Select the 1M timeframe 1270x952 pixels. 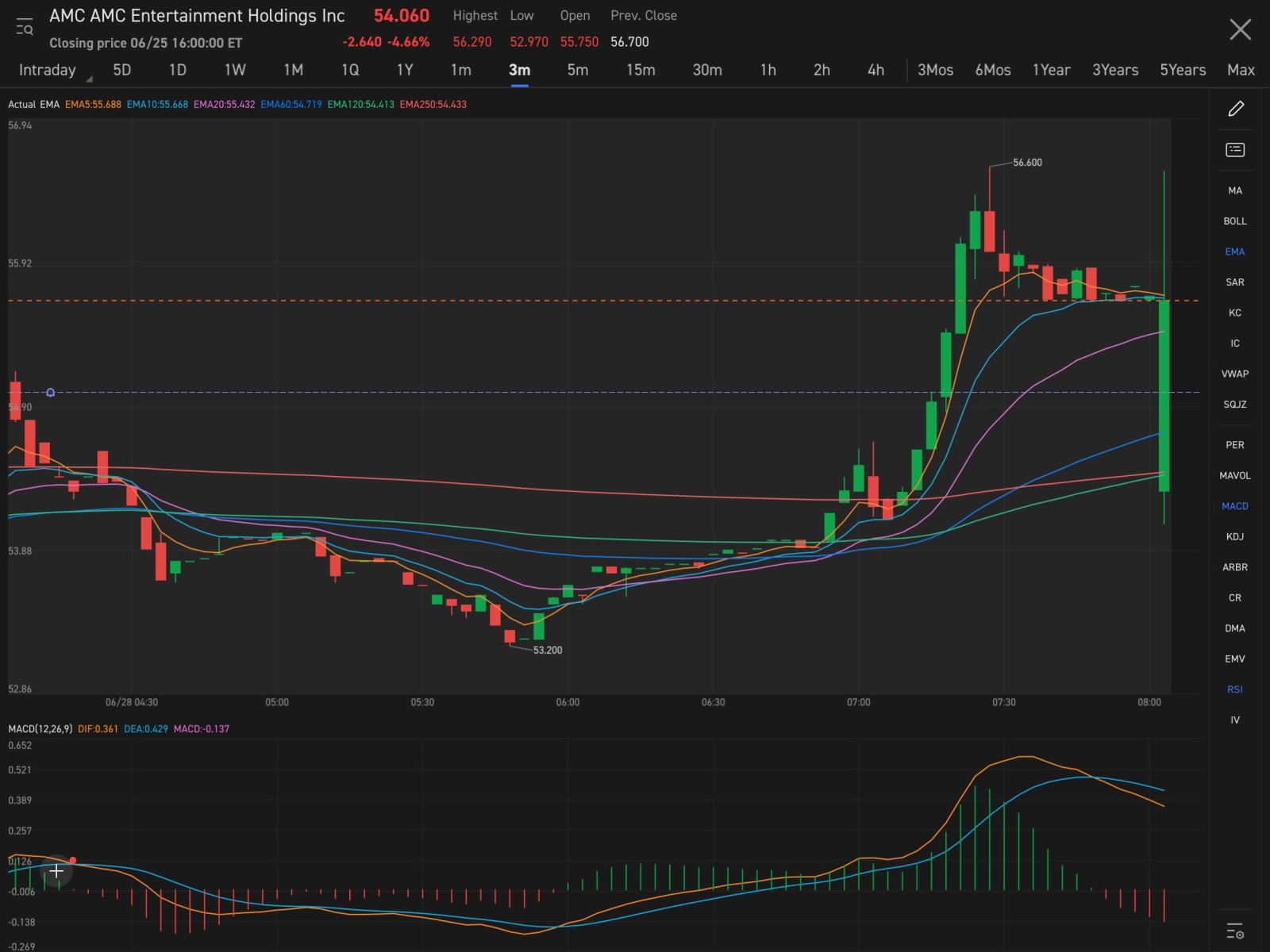[293, 70]
